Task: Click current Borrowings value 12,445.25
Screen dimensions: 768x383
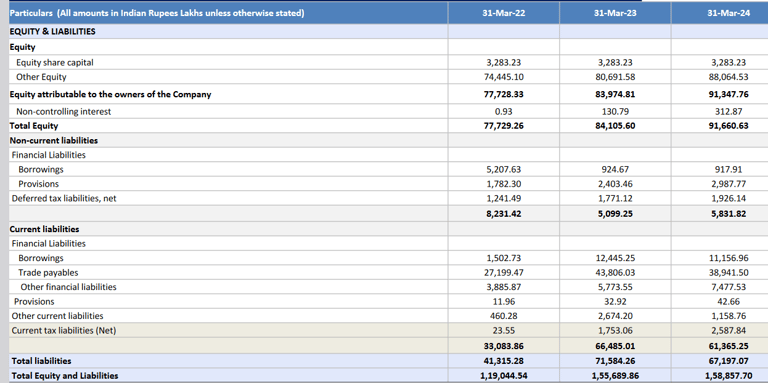Action: 615,258
